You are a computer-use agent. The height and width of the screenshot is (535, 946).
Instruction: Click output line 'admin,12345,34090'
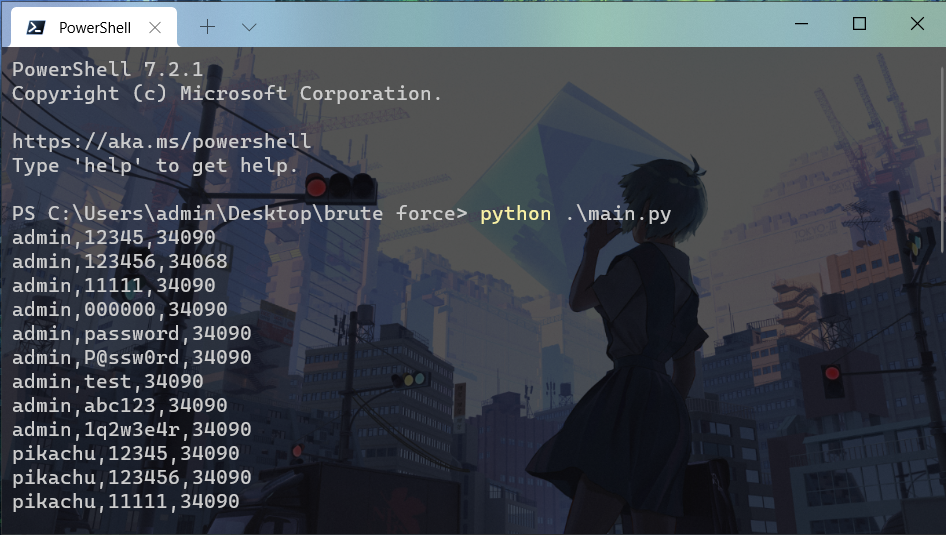pos(113,238)
